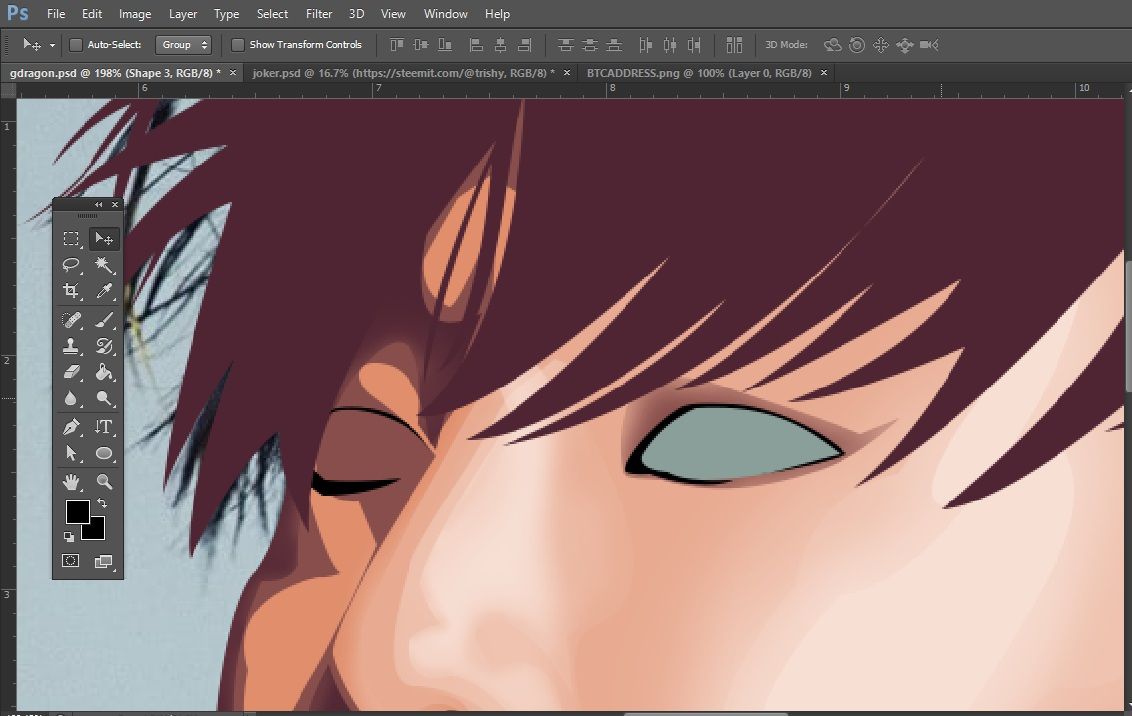Select the 3D Rotate mode icon
The height and width of the screenshot is (716, 1132).
pos(832,45)
